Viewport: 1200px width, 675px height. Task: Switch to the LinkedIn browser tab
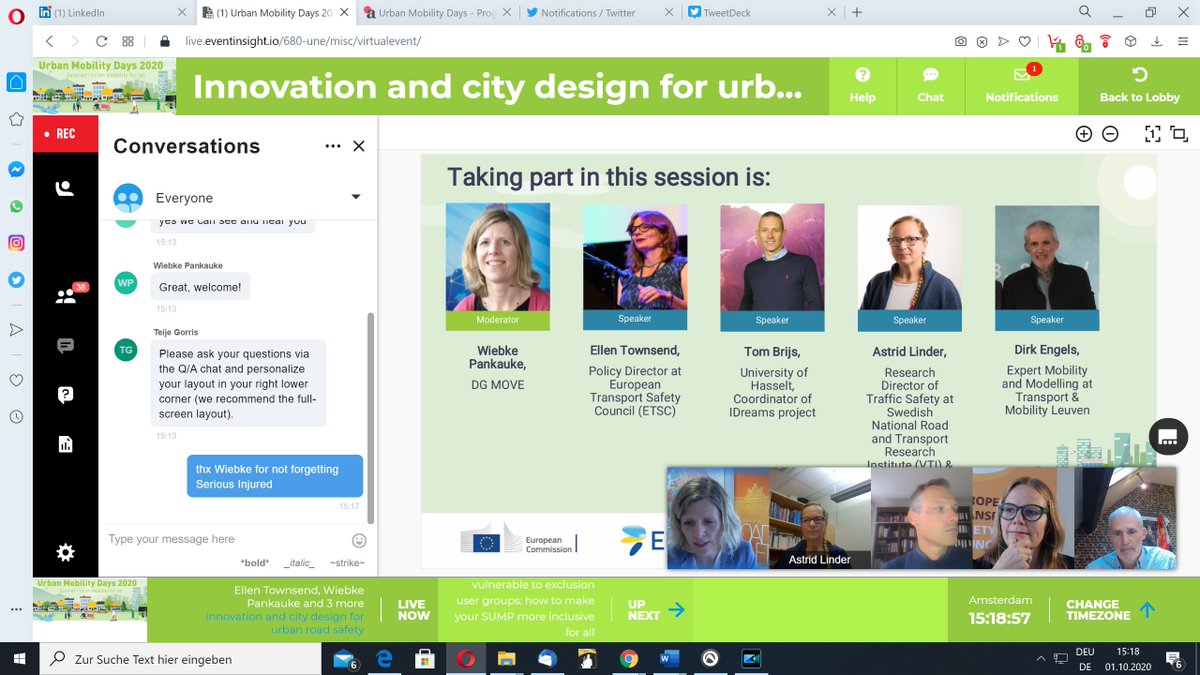(x=110, y=13)
